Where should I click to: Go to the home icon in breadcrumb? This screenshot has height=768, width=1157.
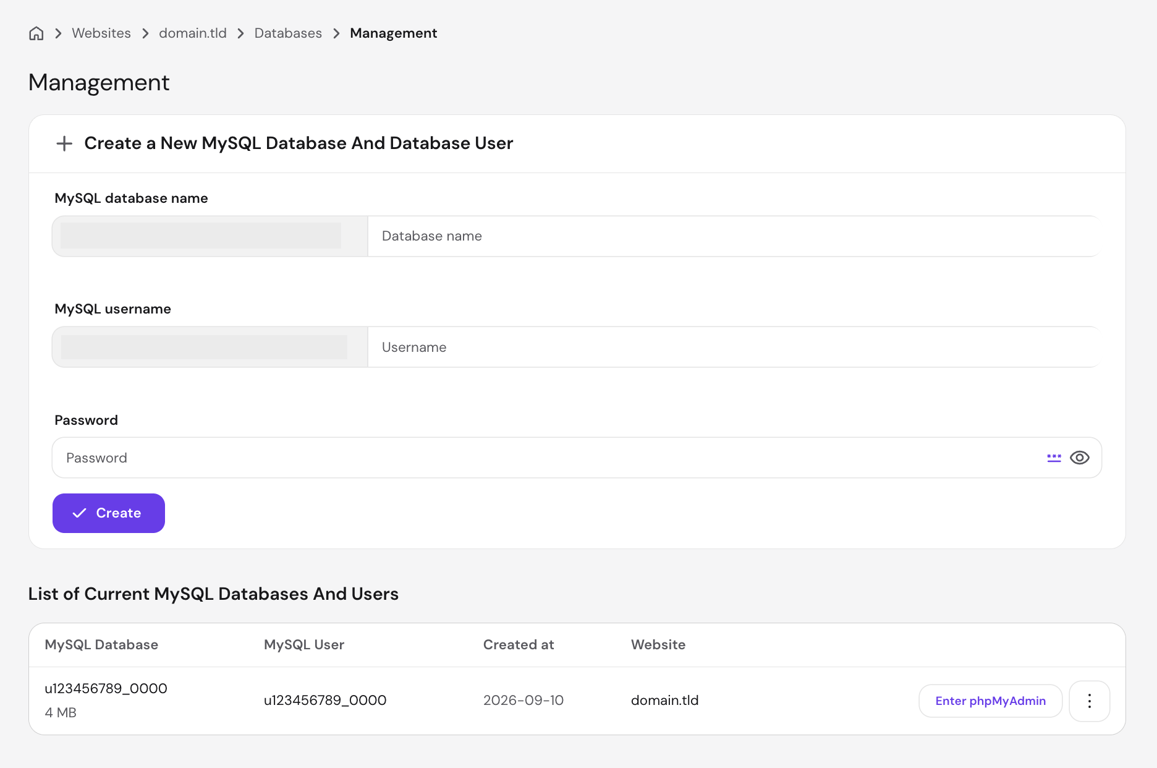pos(36,33)
